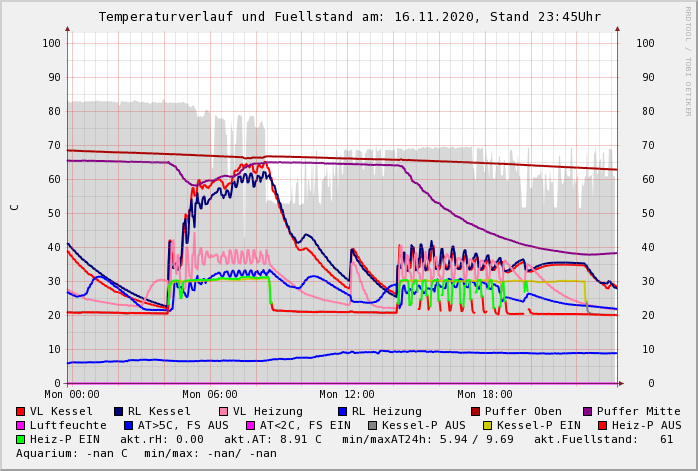The image size is (698, 471).
Task: Select the Mon 12:00 time axis label
Action: (347, 394)
